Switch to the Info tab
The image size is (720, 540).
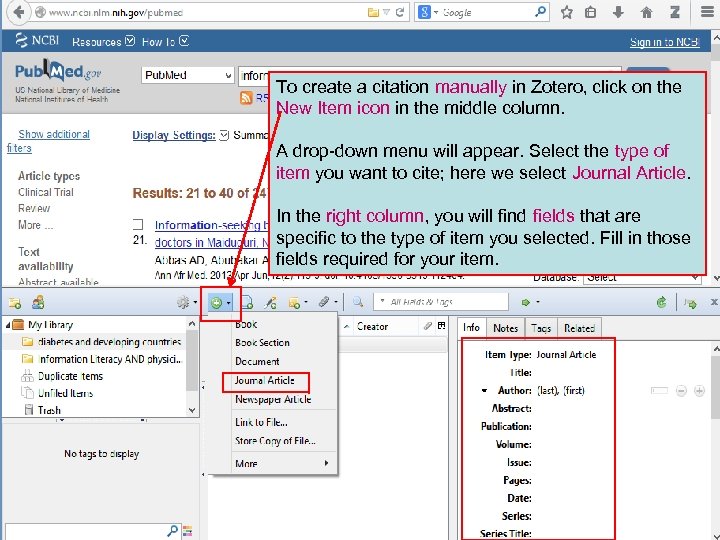click(471, 327)
